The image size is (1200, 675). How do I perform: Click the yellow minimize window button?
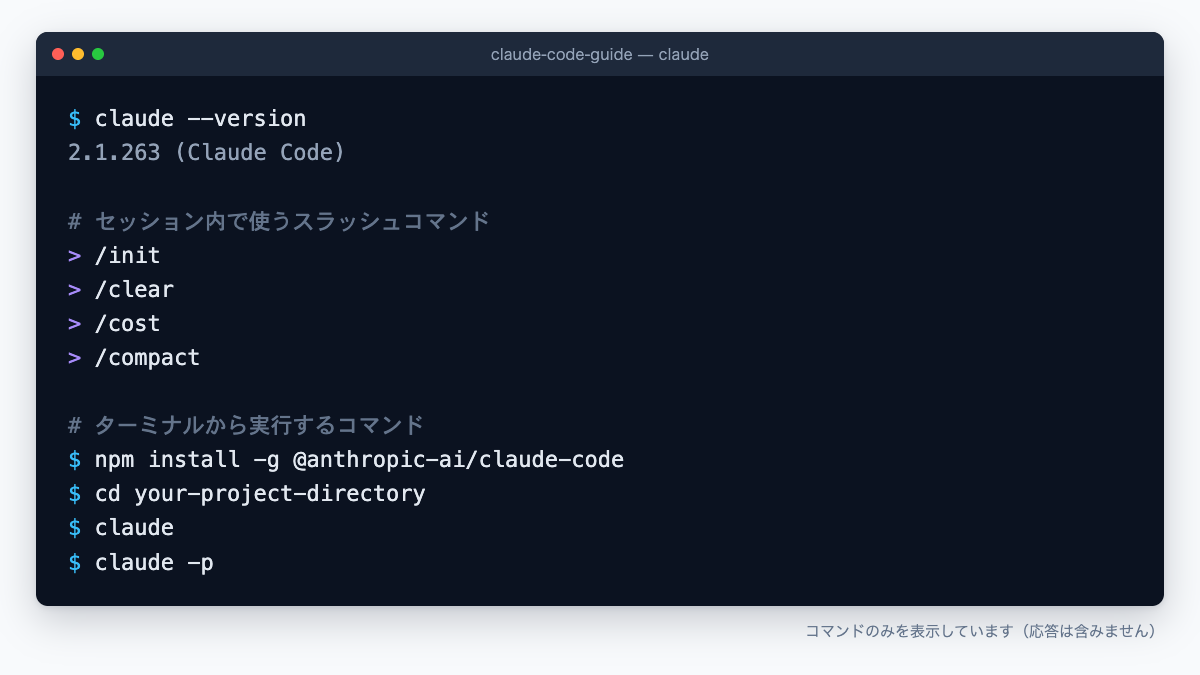(78, 54)
